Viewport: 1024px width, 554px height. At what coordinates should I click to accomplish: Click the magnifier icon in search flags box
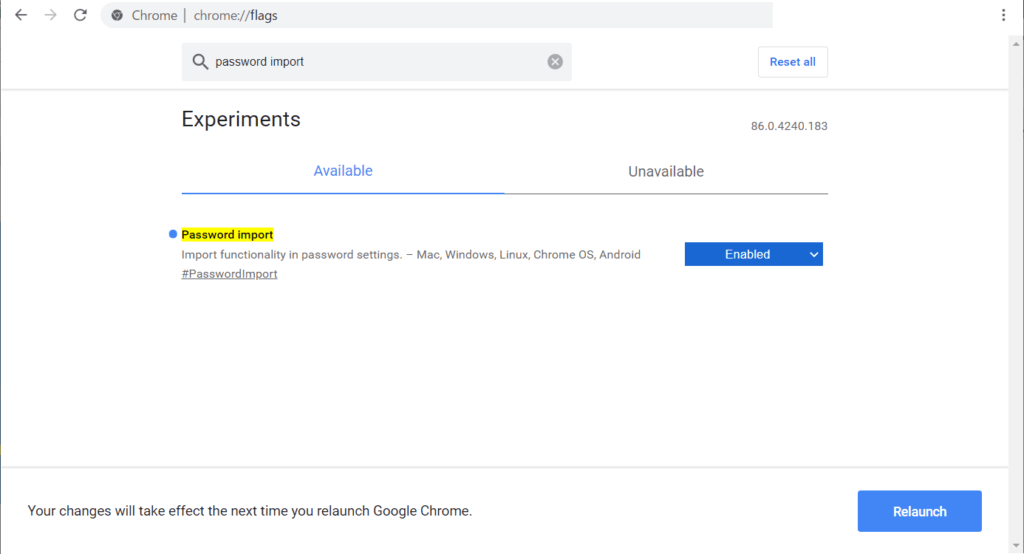(x=200, y=61)
